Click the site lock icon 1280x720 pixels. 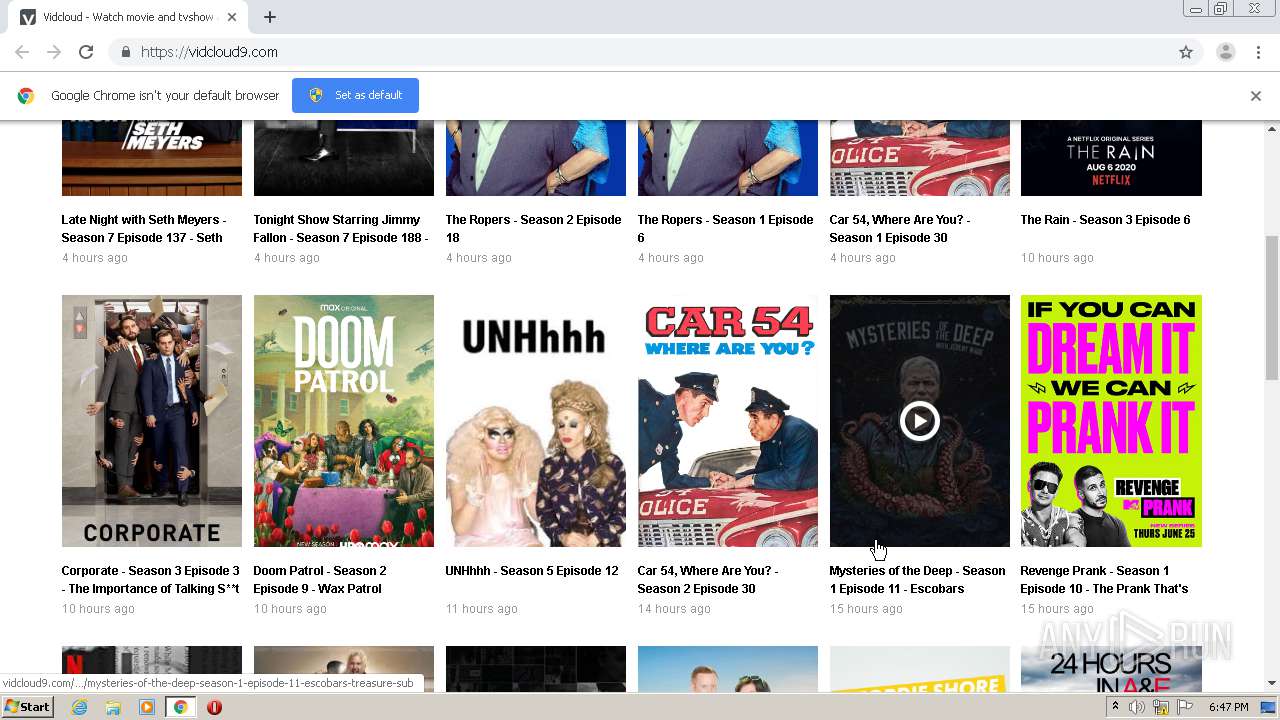(125, 52)
